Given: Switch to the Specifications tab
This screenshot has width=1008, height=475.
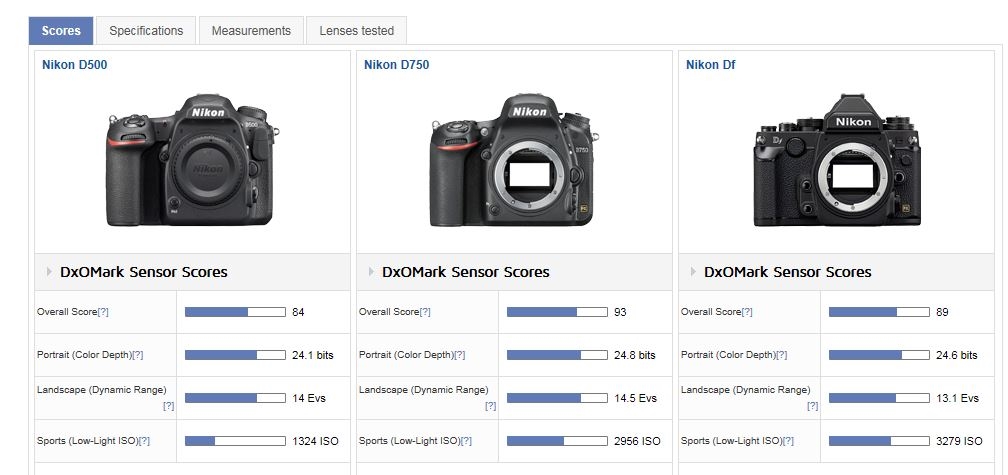Looking at the screenshot, I should coord(146,31).
